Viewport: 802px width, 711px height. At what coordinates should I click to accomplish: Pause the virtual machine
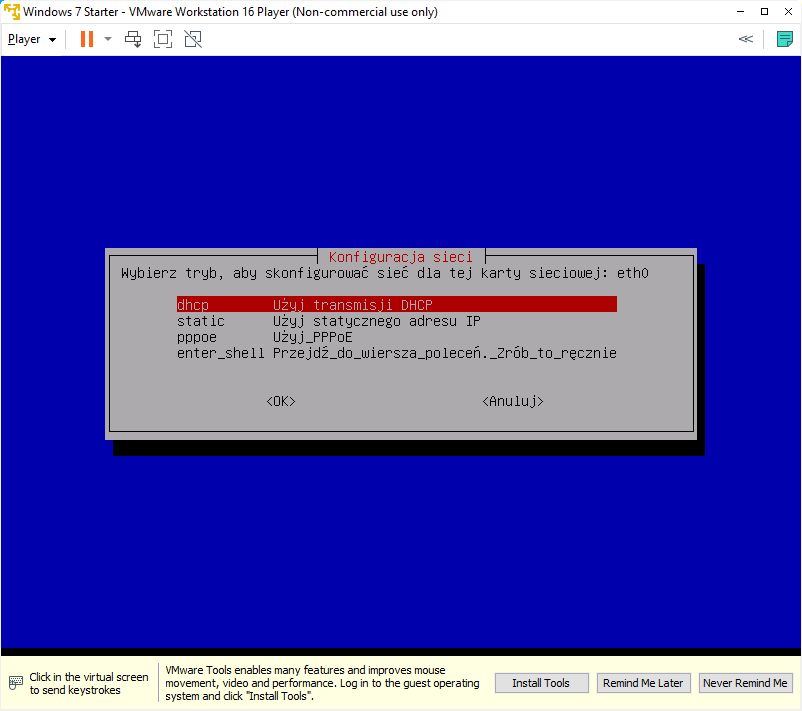(x=86, y=39)
